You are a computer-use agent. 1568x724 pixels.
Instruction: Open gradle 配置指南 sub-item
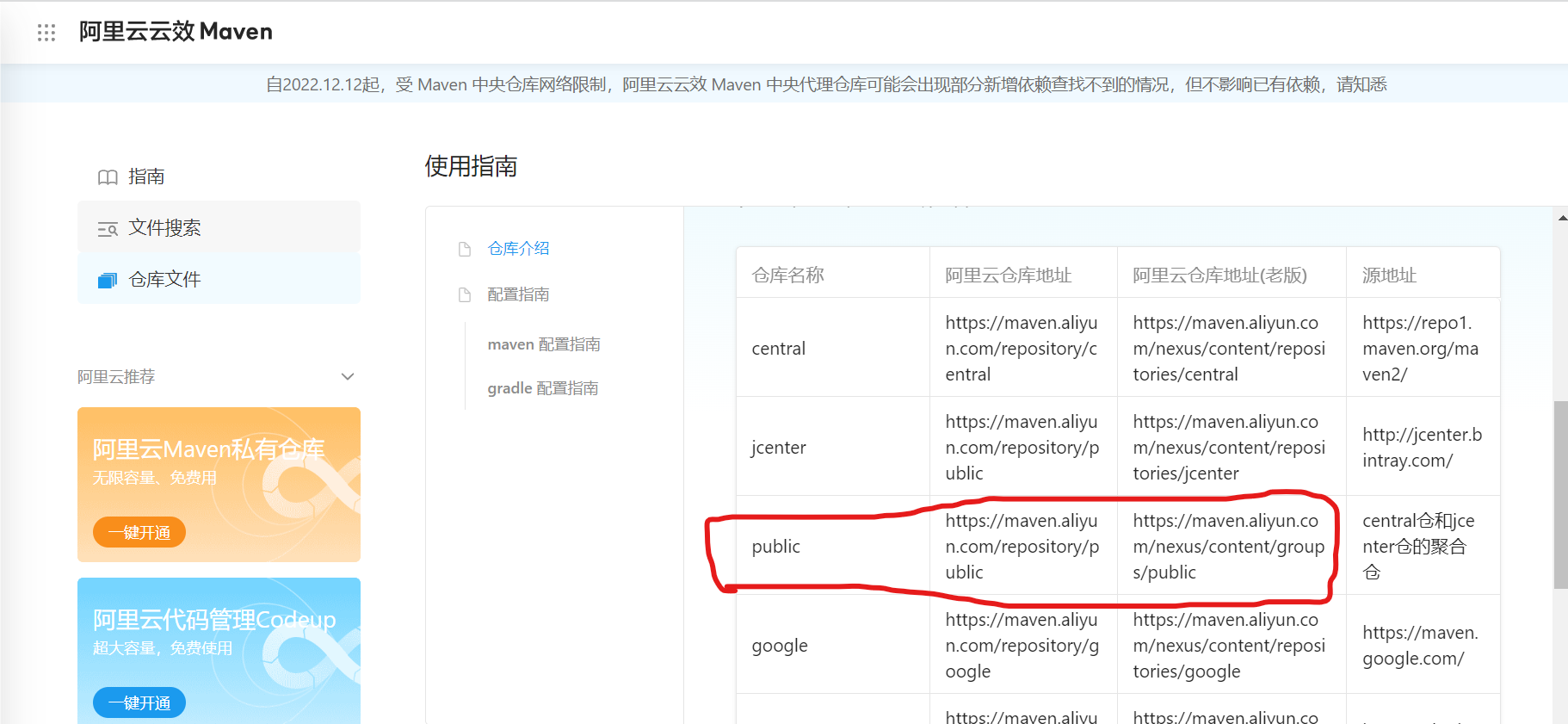click(x=543, y=388)
